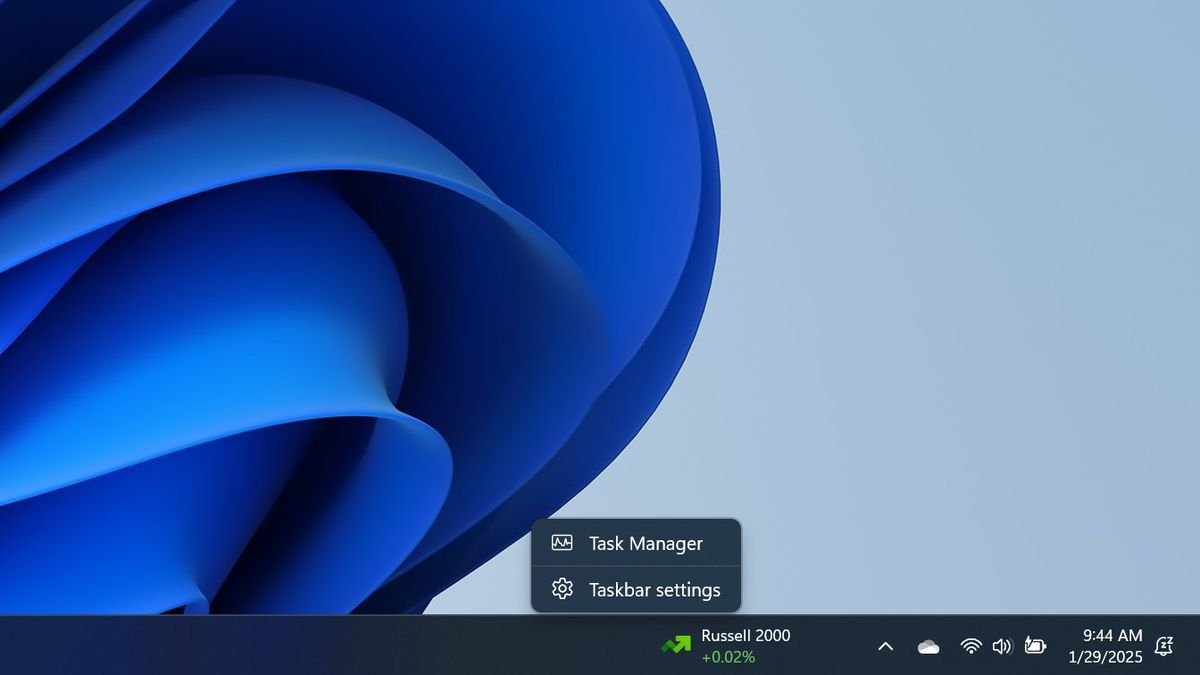Image resolution: width=1200 pixels, height=675 pixels.
Task: Open the quick settings flyout
Action: click(x=1001, y=646)
